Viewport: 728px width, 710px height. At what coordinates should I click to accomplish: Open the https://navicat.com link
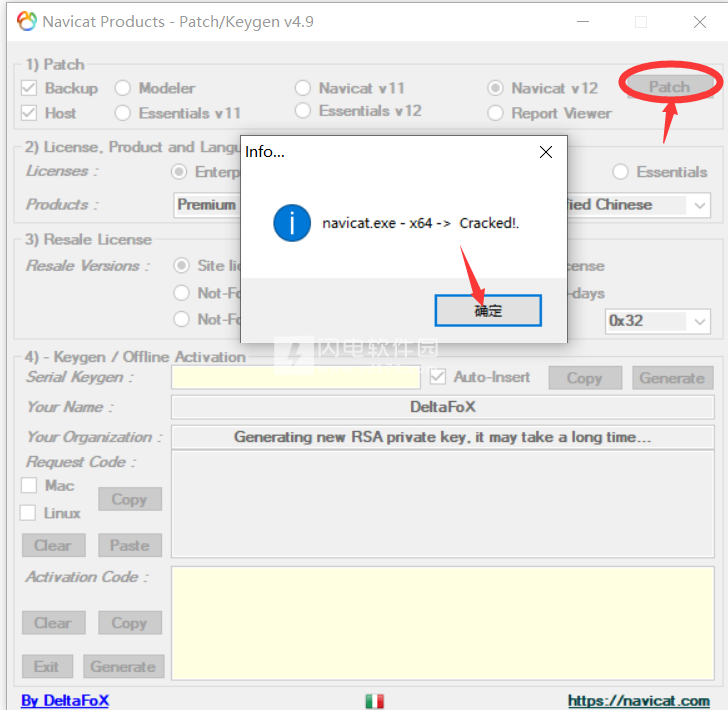tap(638, 700)
